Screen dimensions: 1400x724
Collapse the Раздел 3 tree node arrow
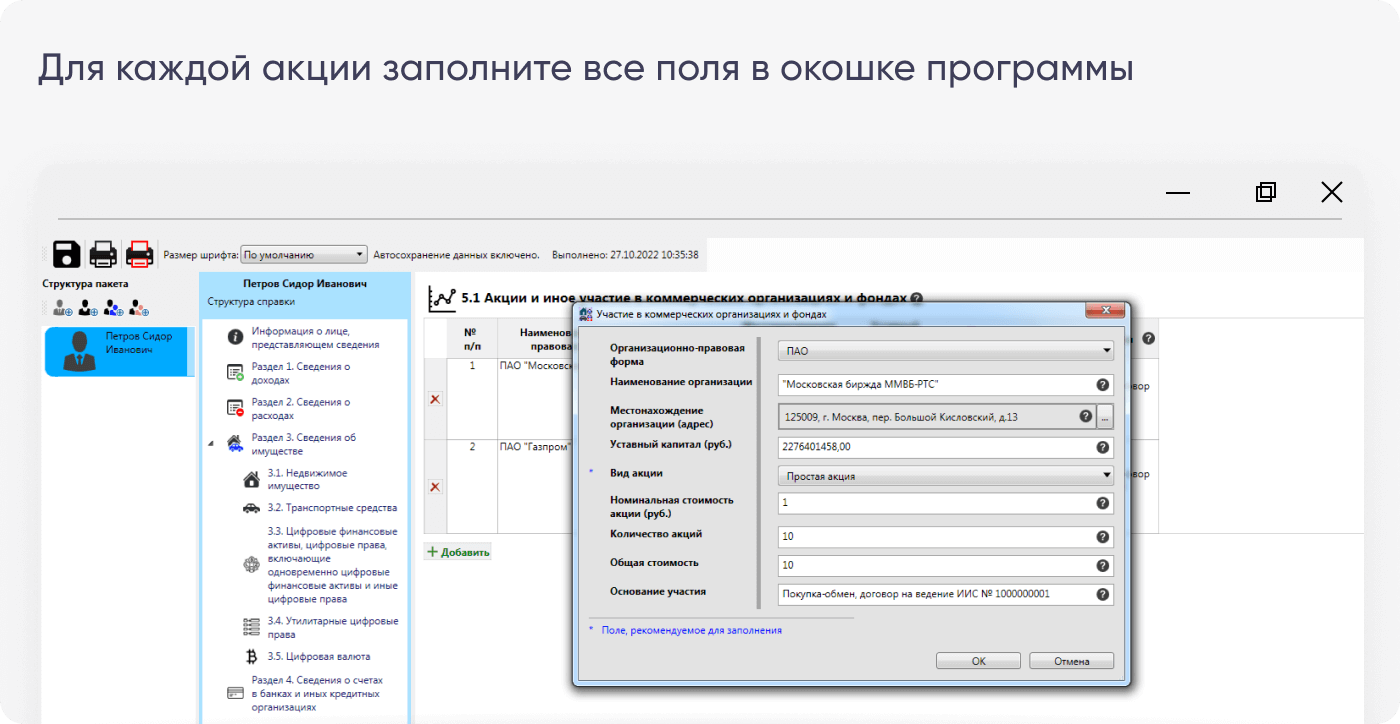tap(211, 443)
